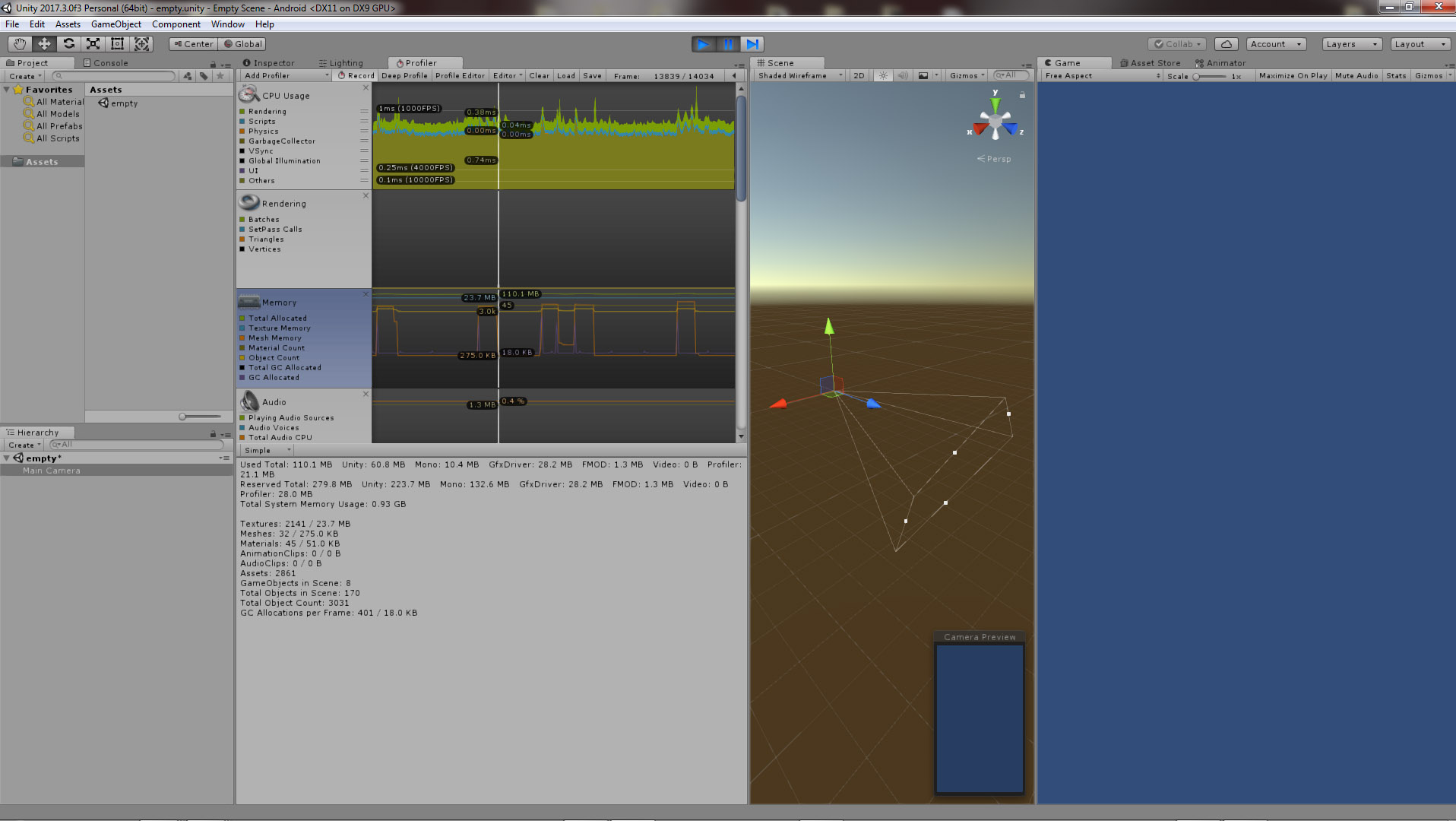The image size is (1456, 821).
Task: Open Free Aspect dropdown
Action: pyautogui.click(x=1102, y=76)
